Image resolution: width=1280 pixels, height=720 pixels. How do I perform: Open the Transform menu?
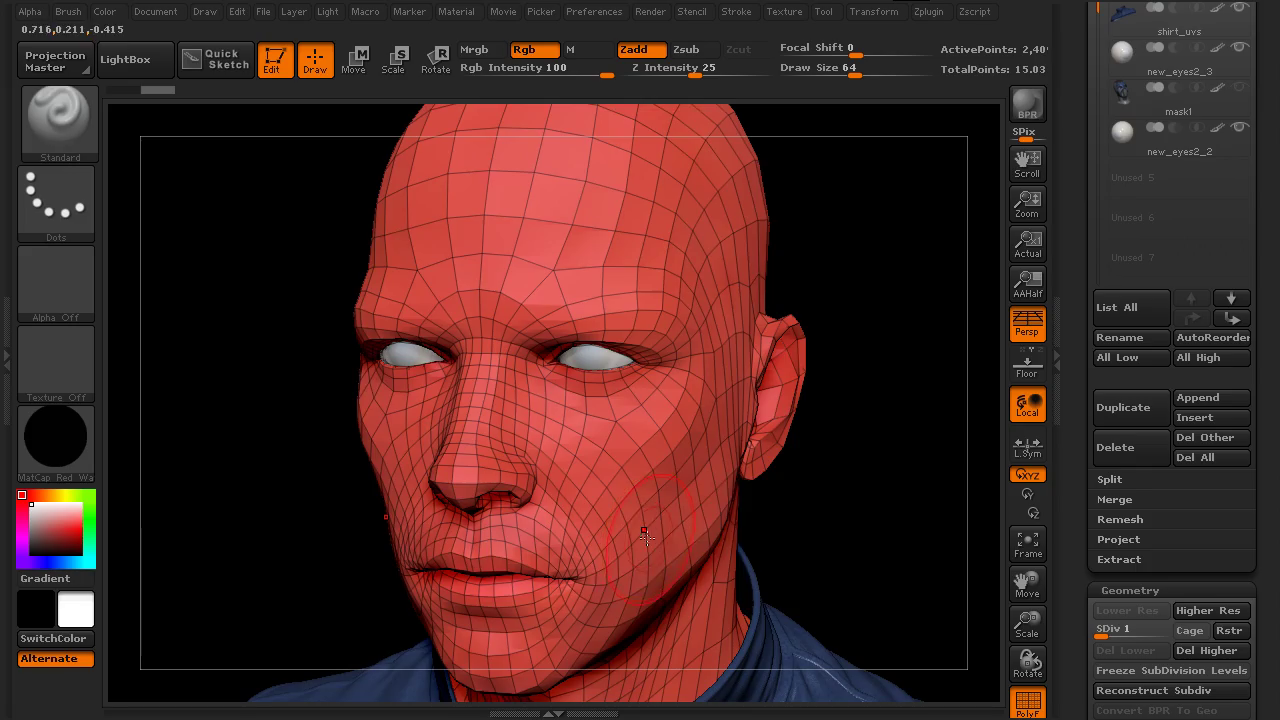873,11
